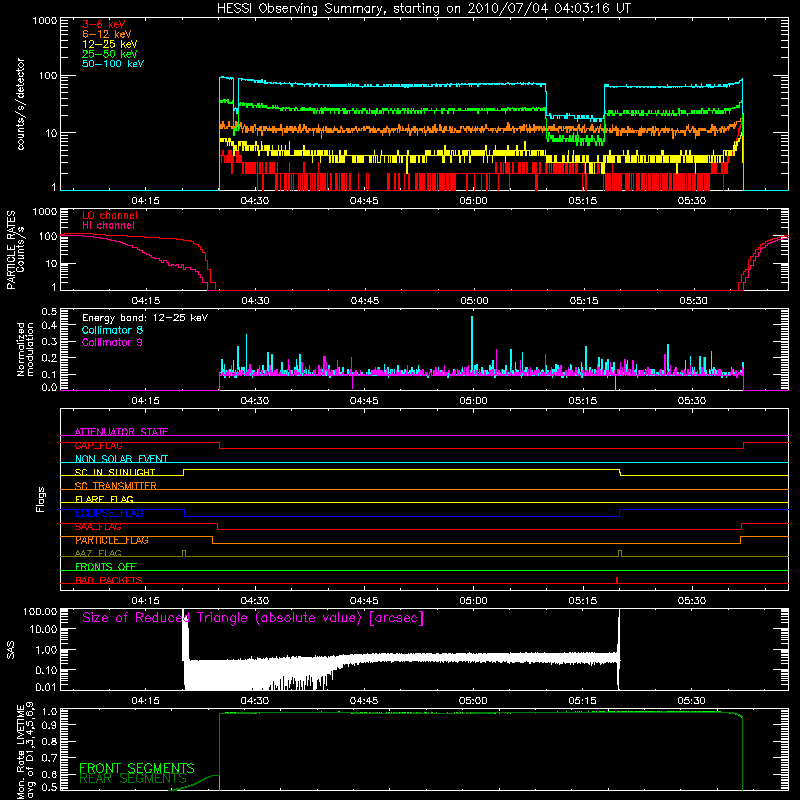Click the 'Energy band: 12-25 keV' label
Image resolution: width=800 pixels, height=800 pixels.
tap(145, 318)
